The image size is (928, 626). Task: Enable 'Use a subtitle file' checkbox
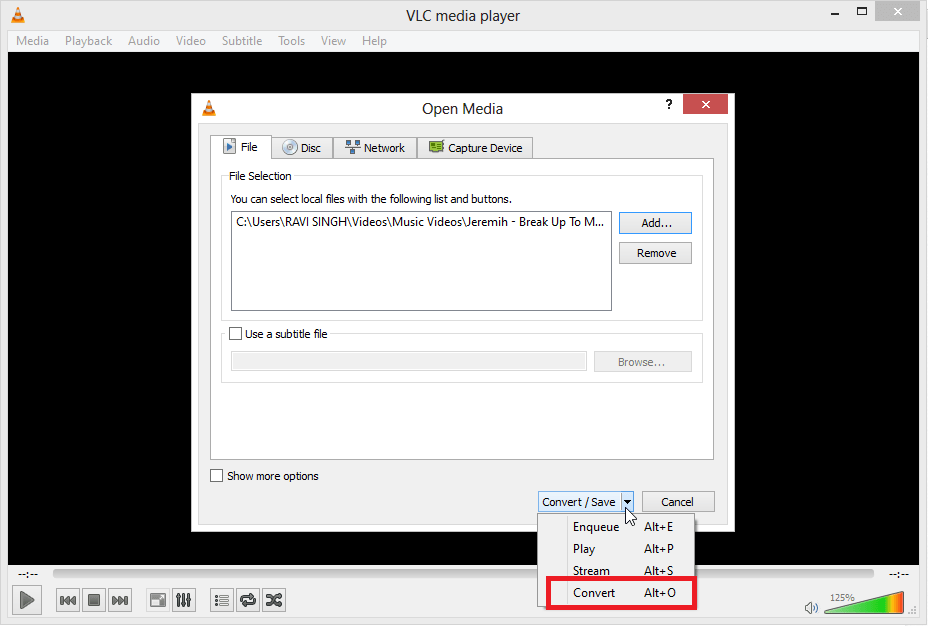(x=236, y=334)
